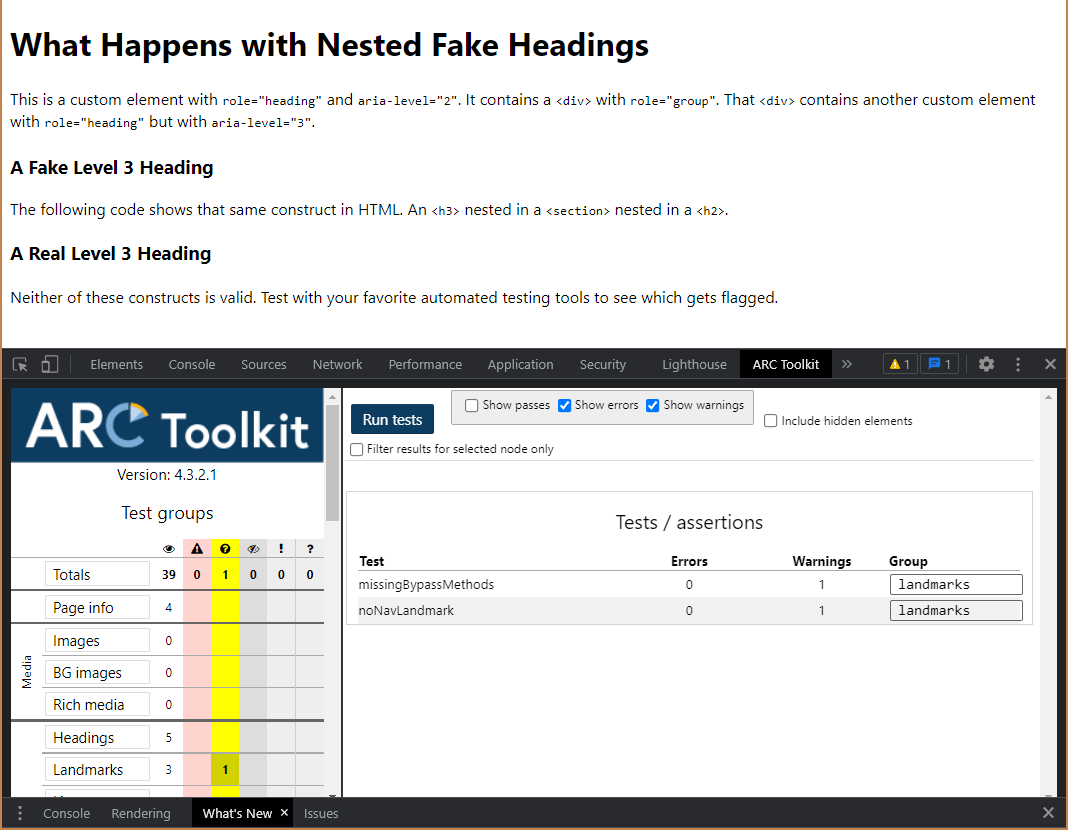Uncheck the Show warnings checkbox
Screen dimensions: 1068x830
click(653, 406)
